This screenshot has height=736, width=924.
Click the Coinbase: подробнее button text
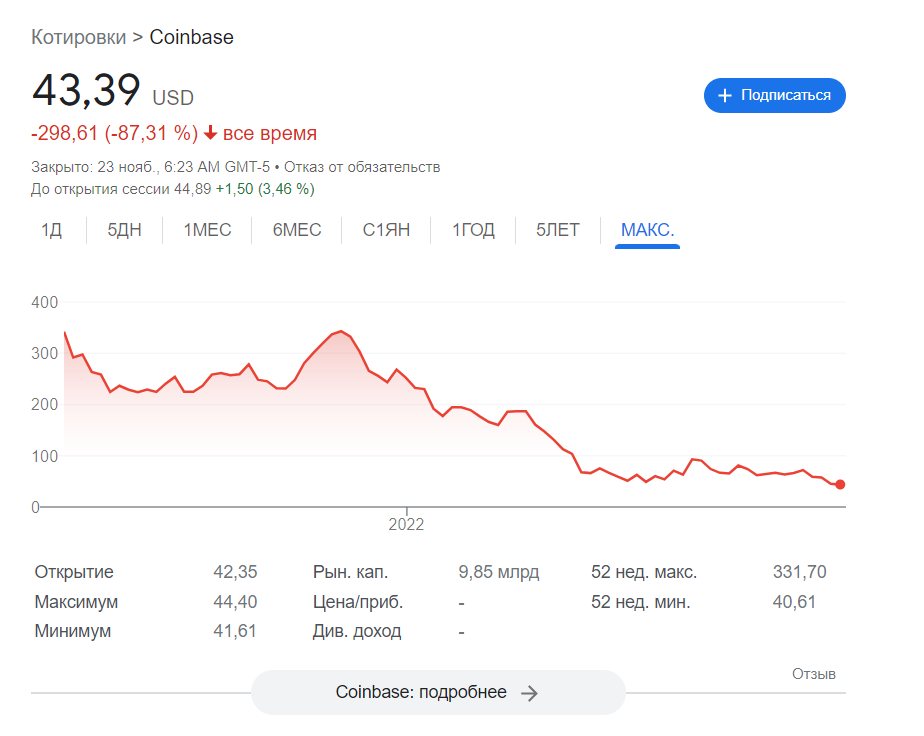click(x=421, y=693)
